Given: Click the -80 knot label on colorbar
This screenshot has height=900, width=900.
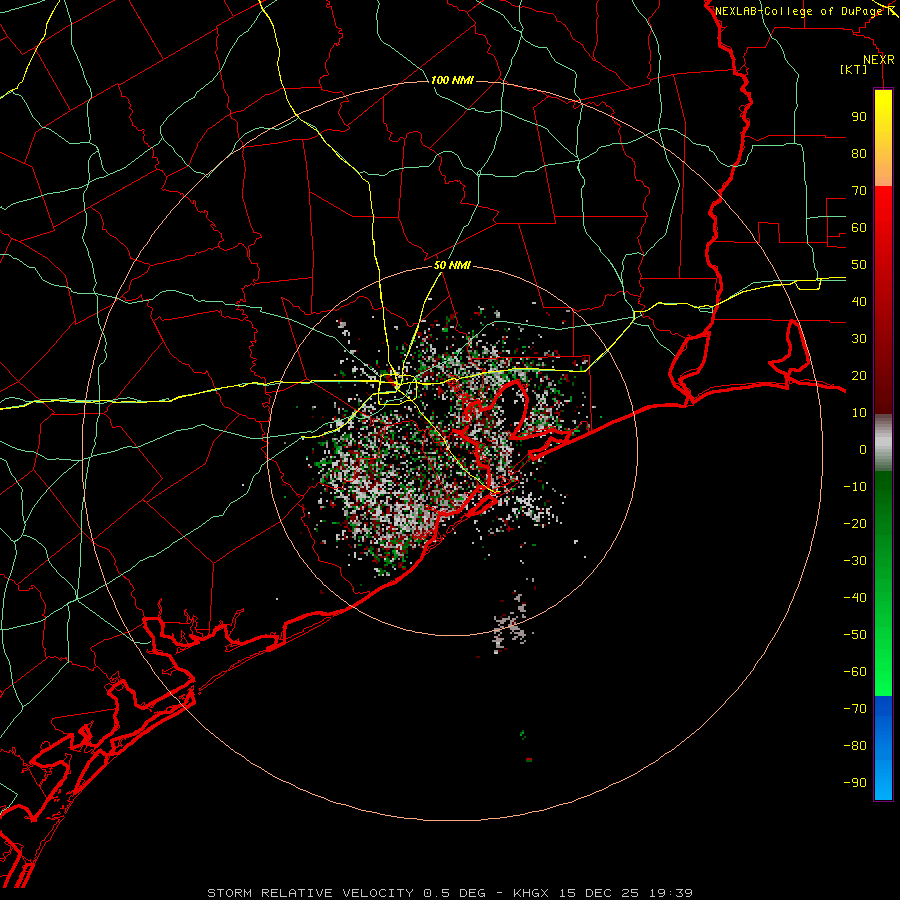Looking at the screenshot, I should coord(855,746).
